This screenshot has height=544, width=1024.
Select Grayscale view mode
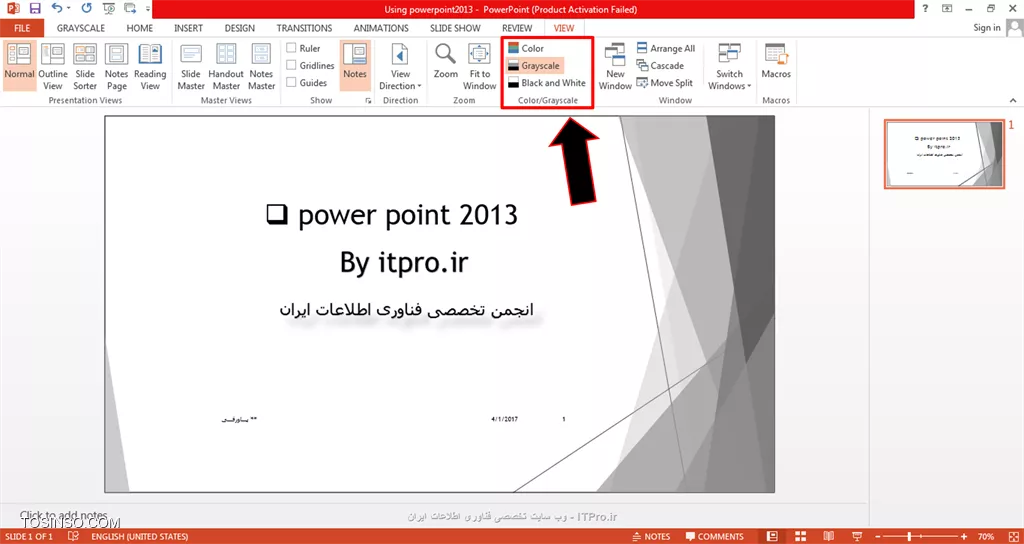click(534, 66)
